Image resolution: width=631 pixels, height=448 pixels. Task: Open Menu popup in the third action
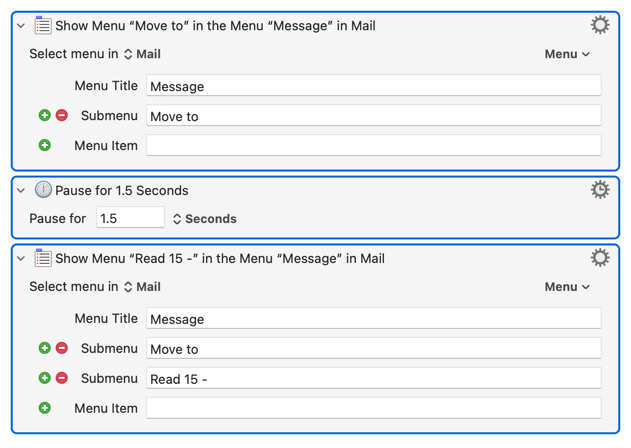coord(567,287)
